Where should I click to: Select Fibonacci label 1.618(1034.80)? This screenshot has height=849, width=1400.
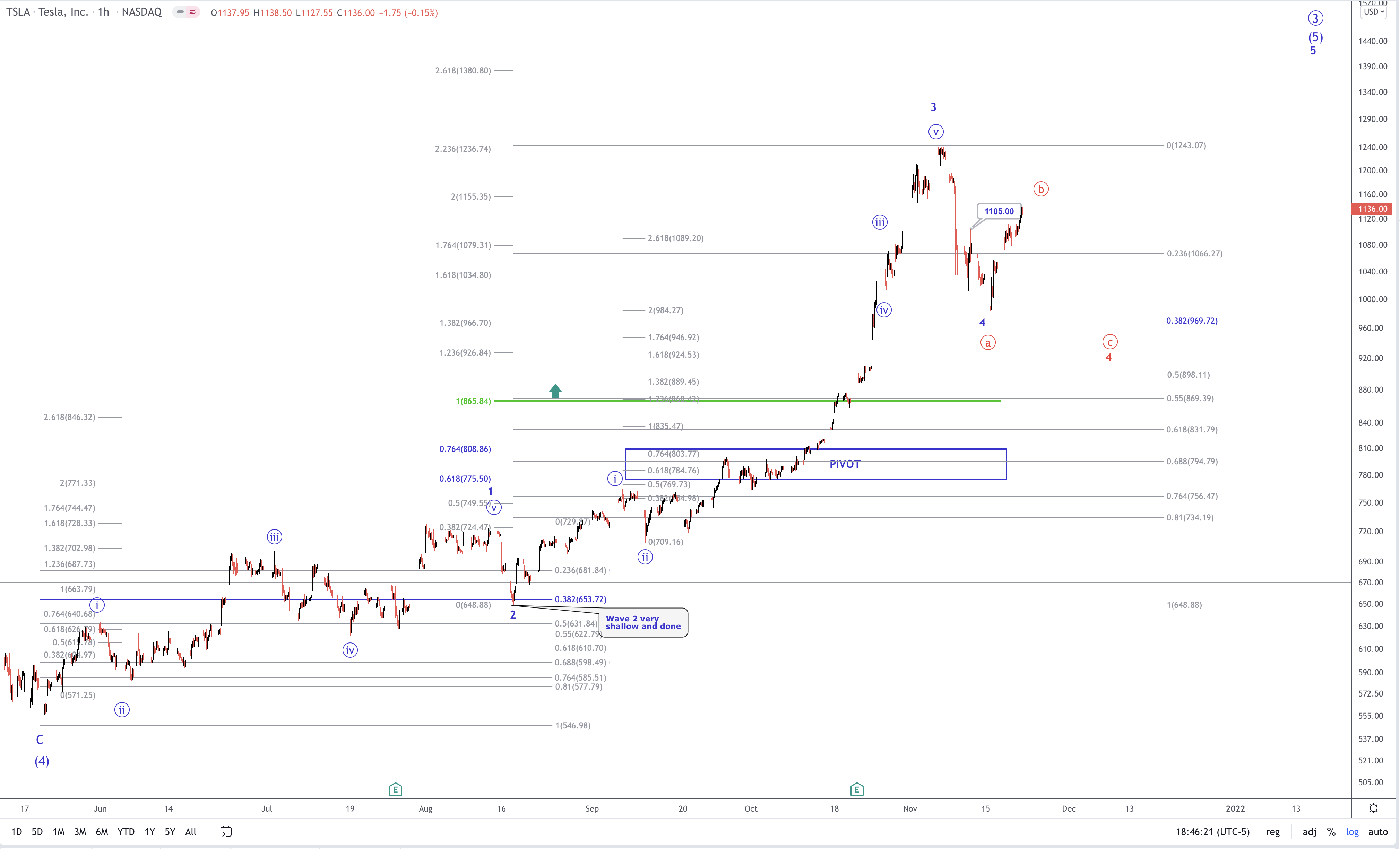coord(463,275)
